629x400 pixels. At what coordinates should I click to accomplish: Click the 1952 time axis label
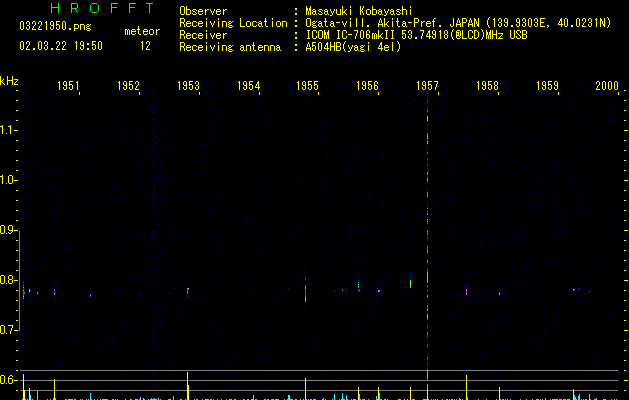pyautogui.click(x=128, y=86)
